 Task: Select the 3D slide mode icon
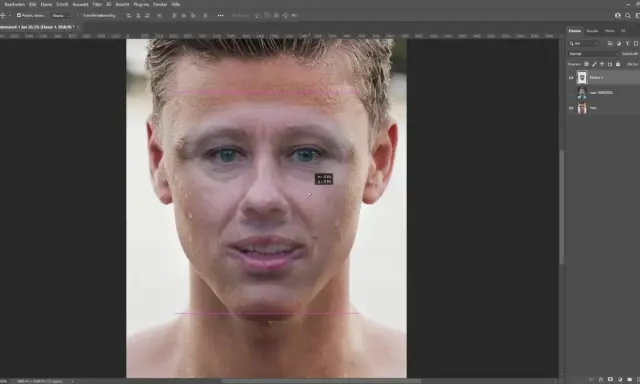(x=285, y=16)
